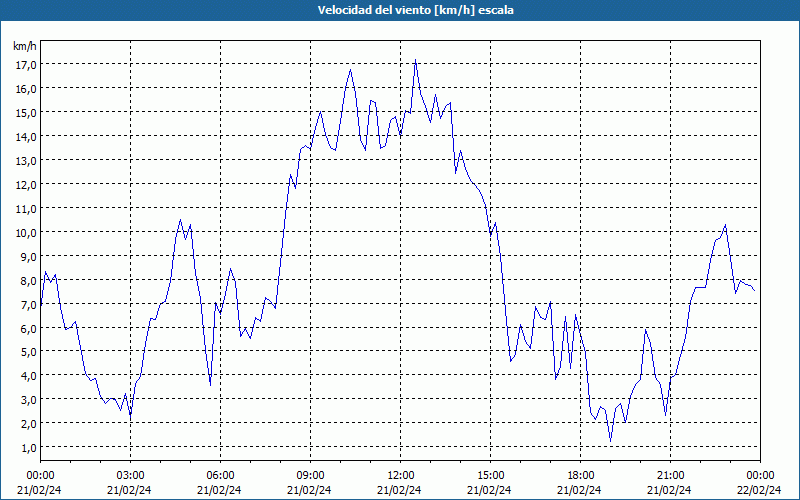Viewport: 800px width, 500px height.
Task: Click the 1,0 y-axis value
Action: tap(28, 448)
